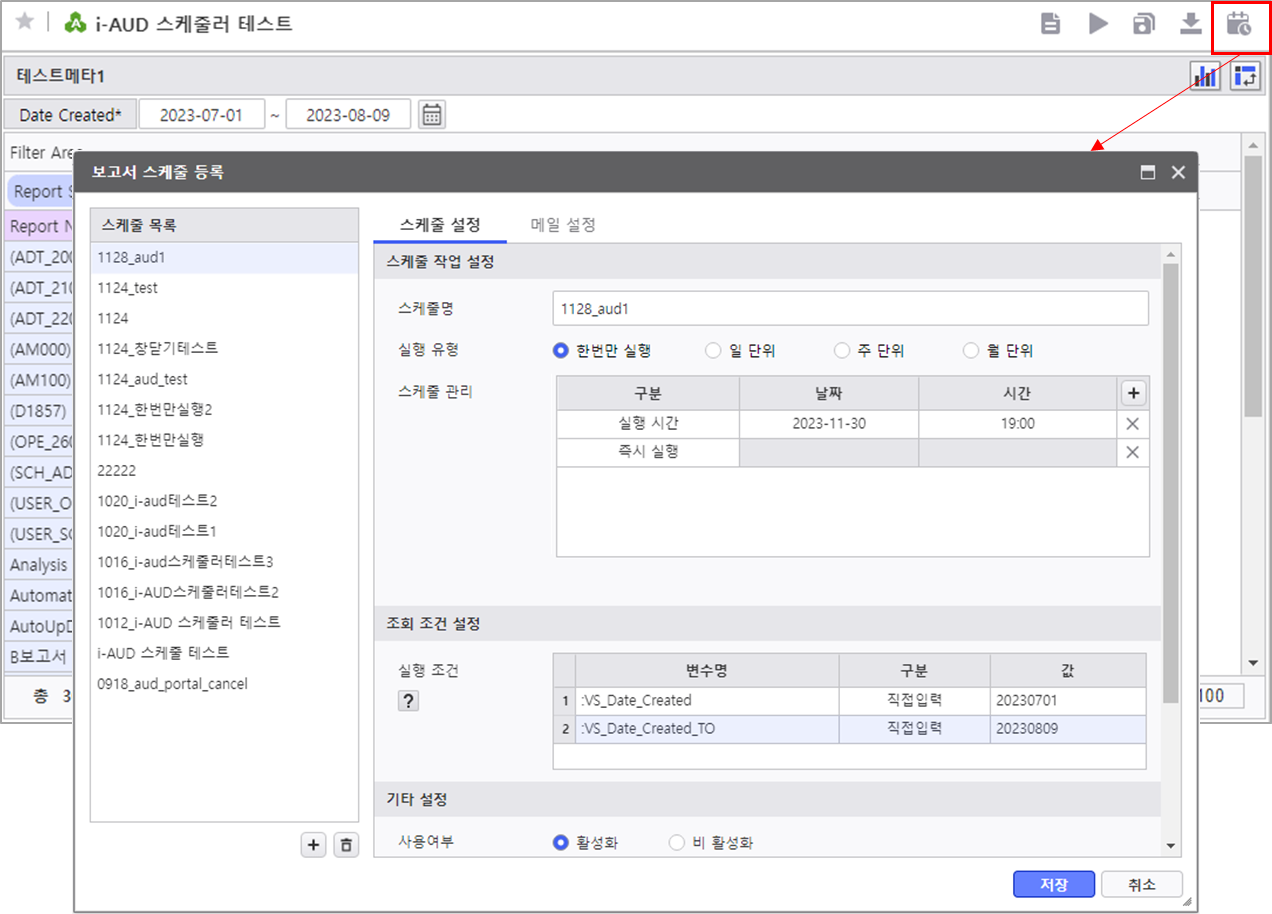Close the 보고서 스케줄 등록 dialog
Image resolution: width=1272 pixels, height=914 pixels.
coord(1178,172)
